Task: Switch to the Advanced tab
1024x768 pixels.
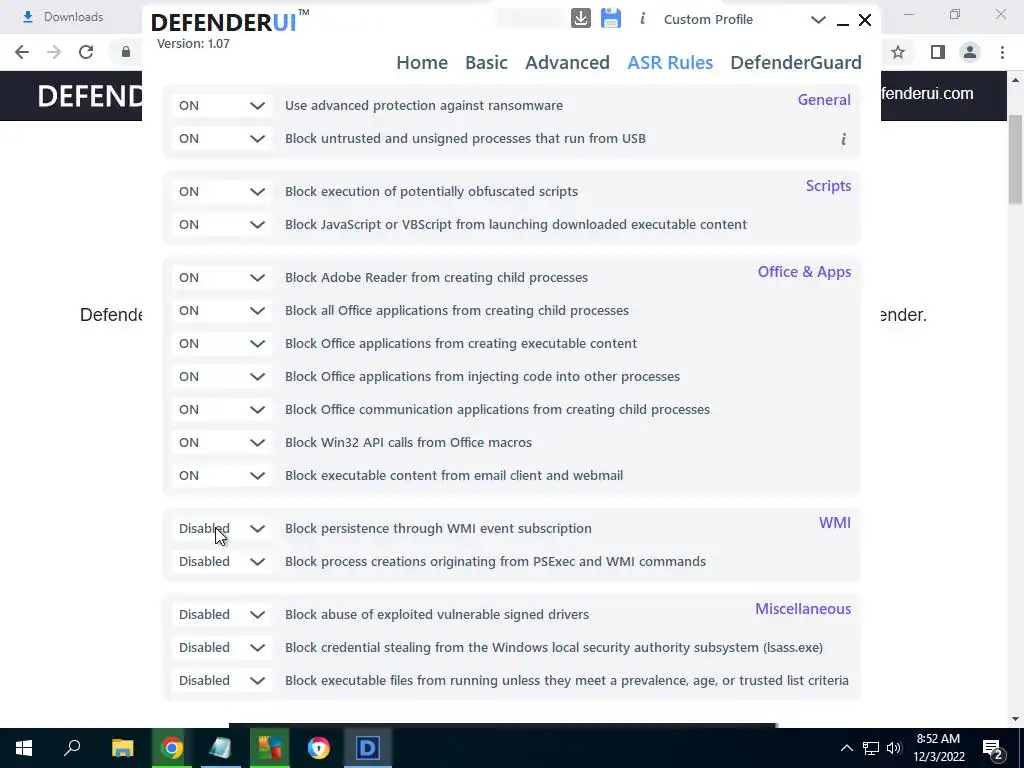Action: (567, 63)
